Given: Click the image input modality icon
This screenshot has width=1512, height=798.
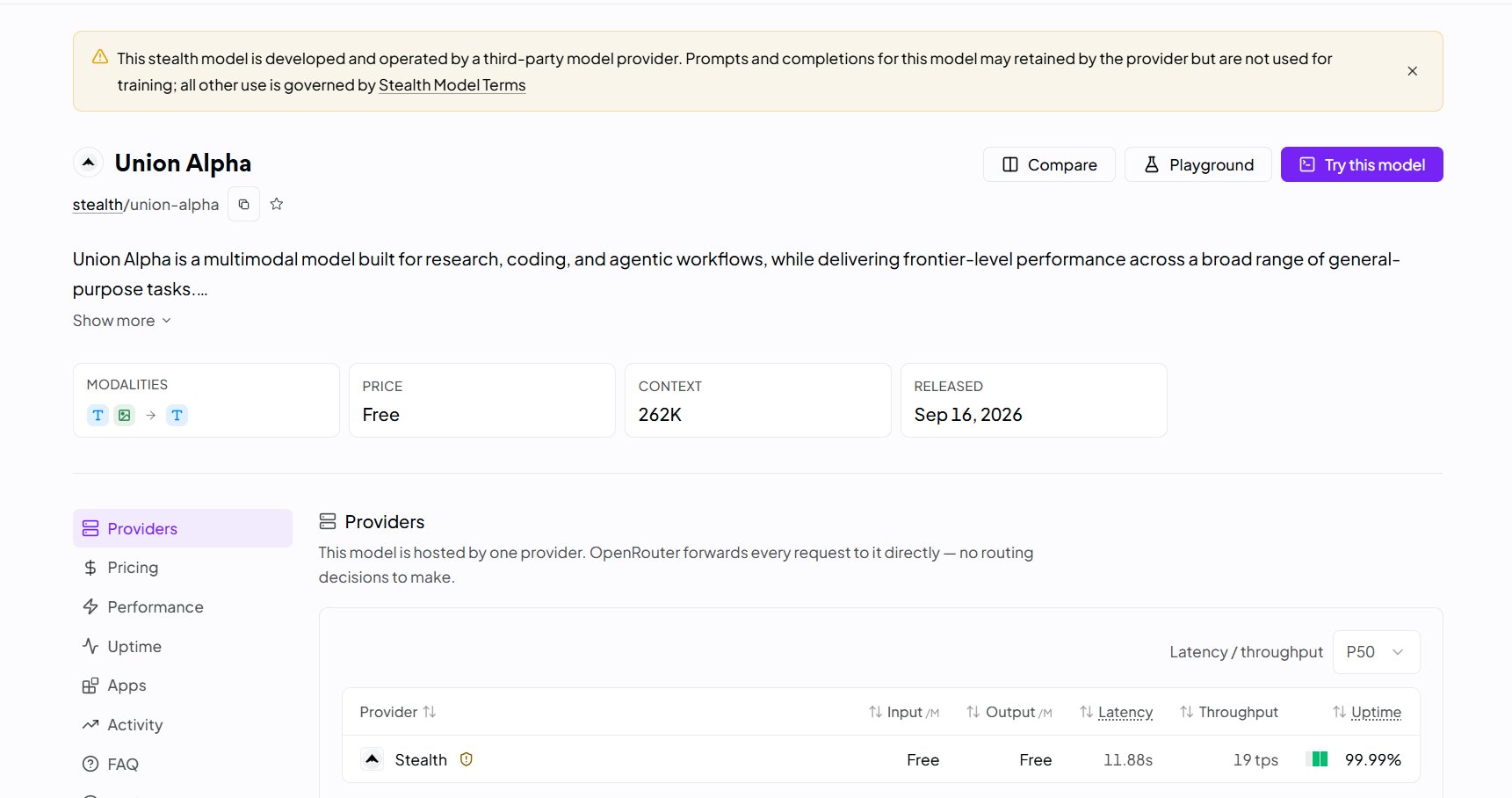Looking at the screenshot, I should click(125, 415).
